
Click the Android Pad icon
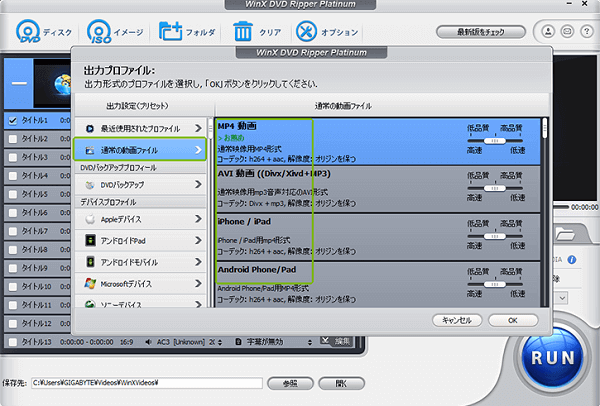tap(90, 241)
